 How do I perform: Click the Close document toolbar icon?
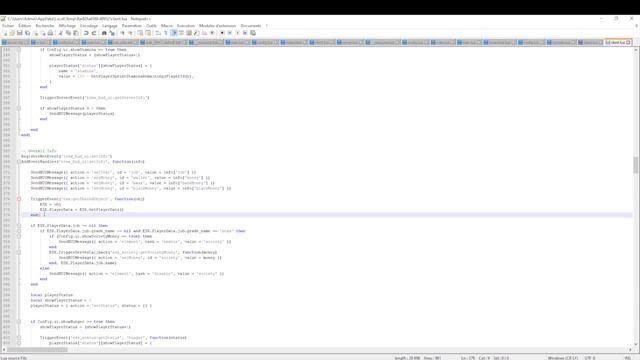36,33
